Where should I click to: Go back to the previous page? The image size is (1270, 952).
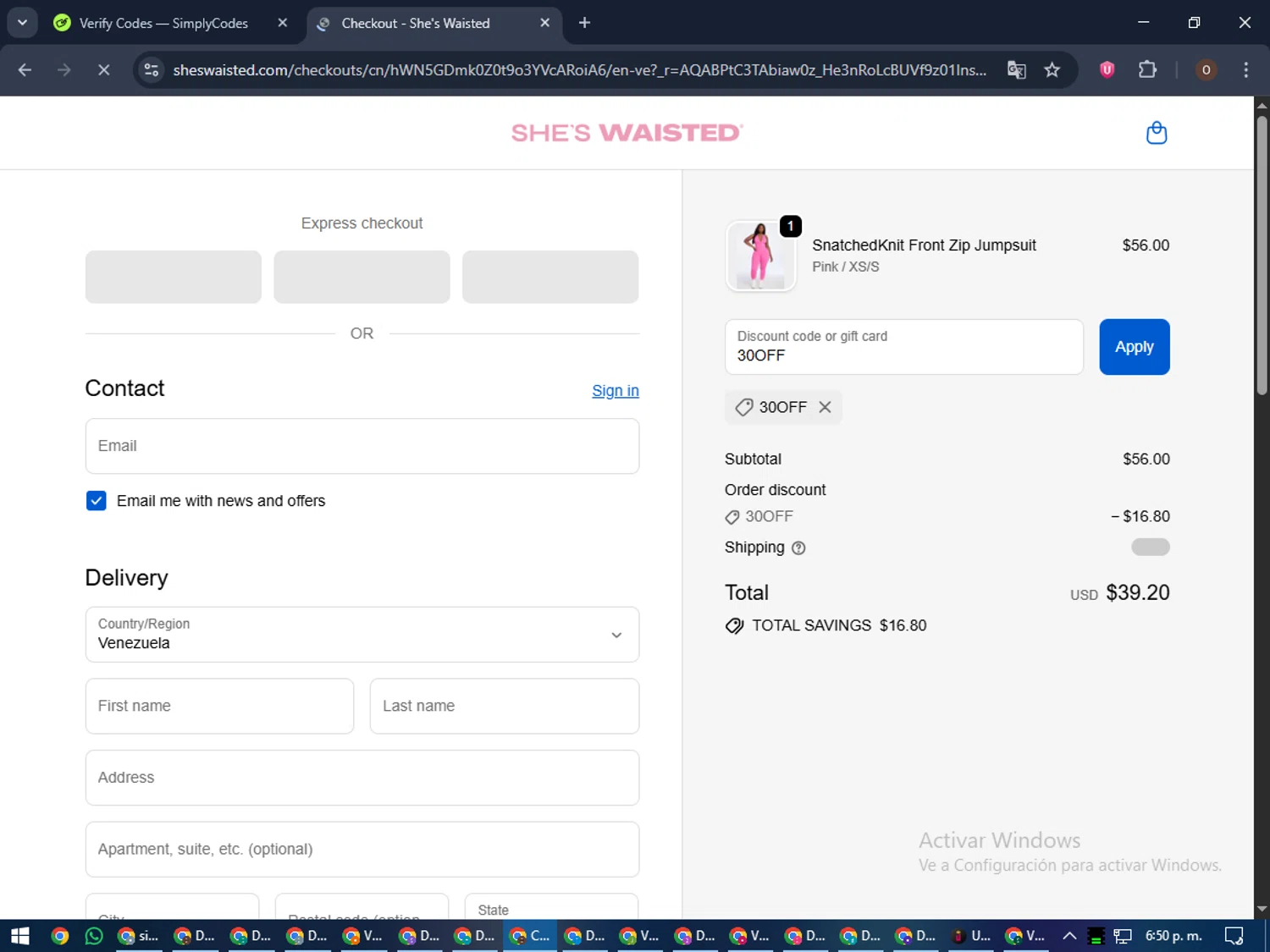pyautogui.click(x=25, y=70)
